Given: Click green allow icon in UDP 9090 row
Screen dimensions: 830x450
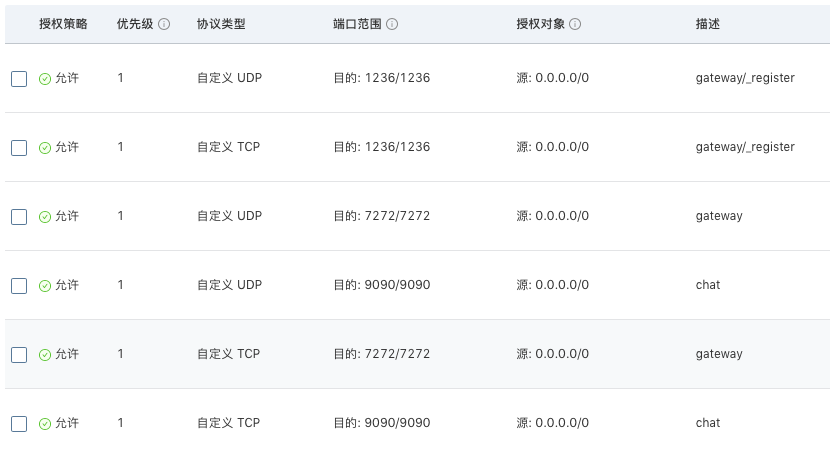Looking at the screenshot, I should pyautogui.click(x=45, y=286).
